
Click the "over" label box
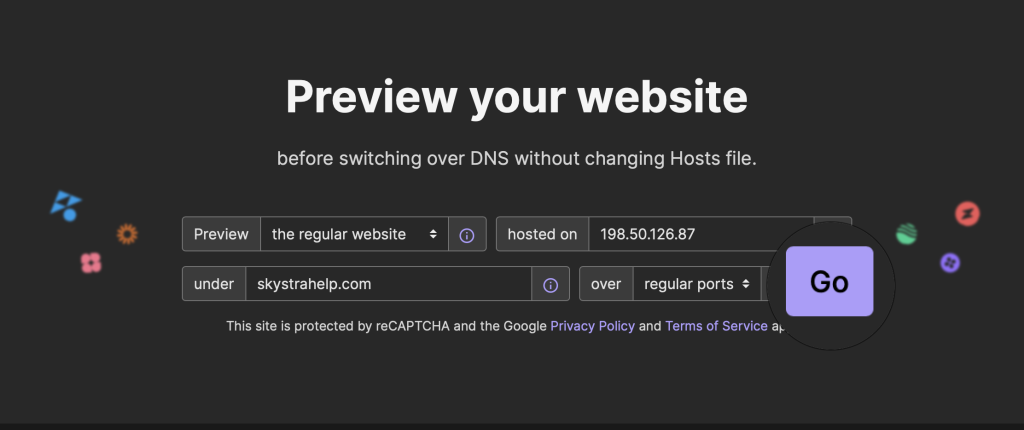[606, 284]
